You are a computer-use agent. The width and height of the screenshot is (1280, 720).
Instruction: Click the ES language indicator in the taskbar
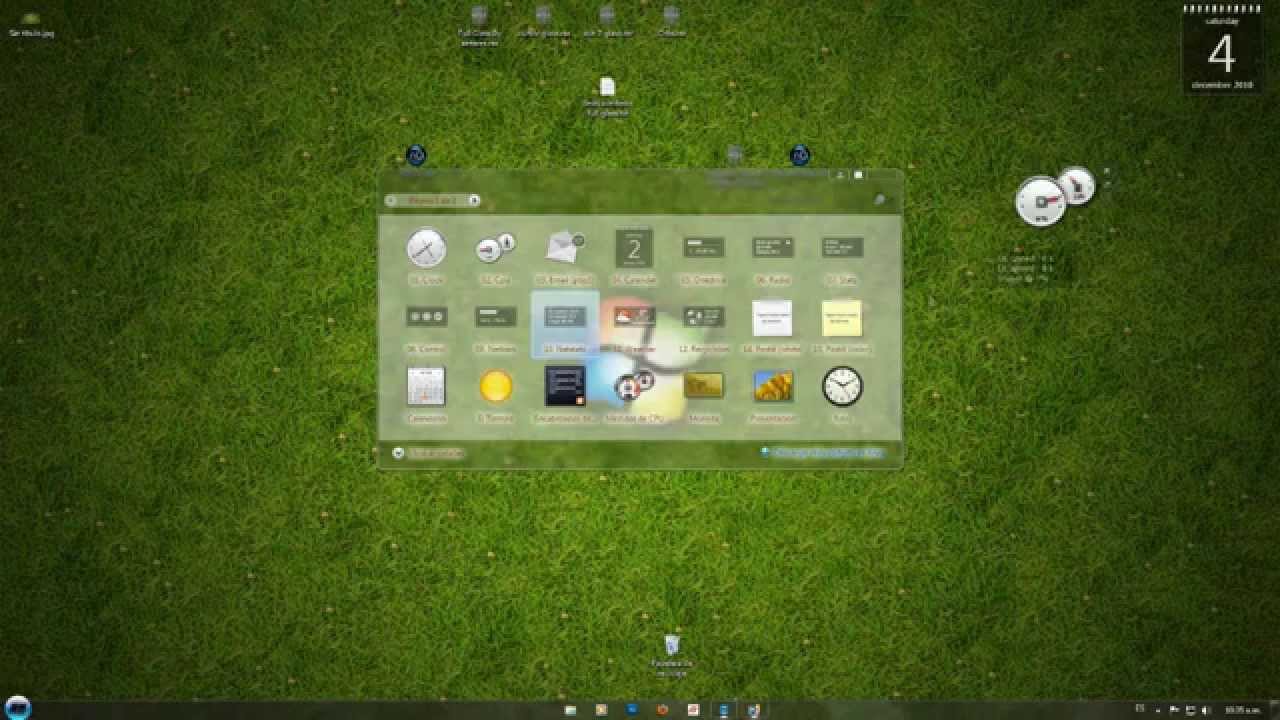1140,708
